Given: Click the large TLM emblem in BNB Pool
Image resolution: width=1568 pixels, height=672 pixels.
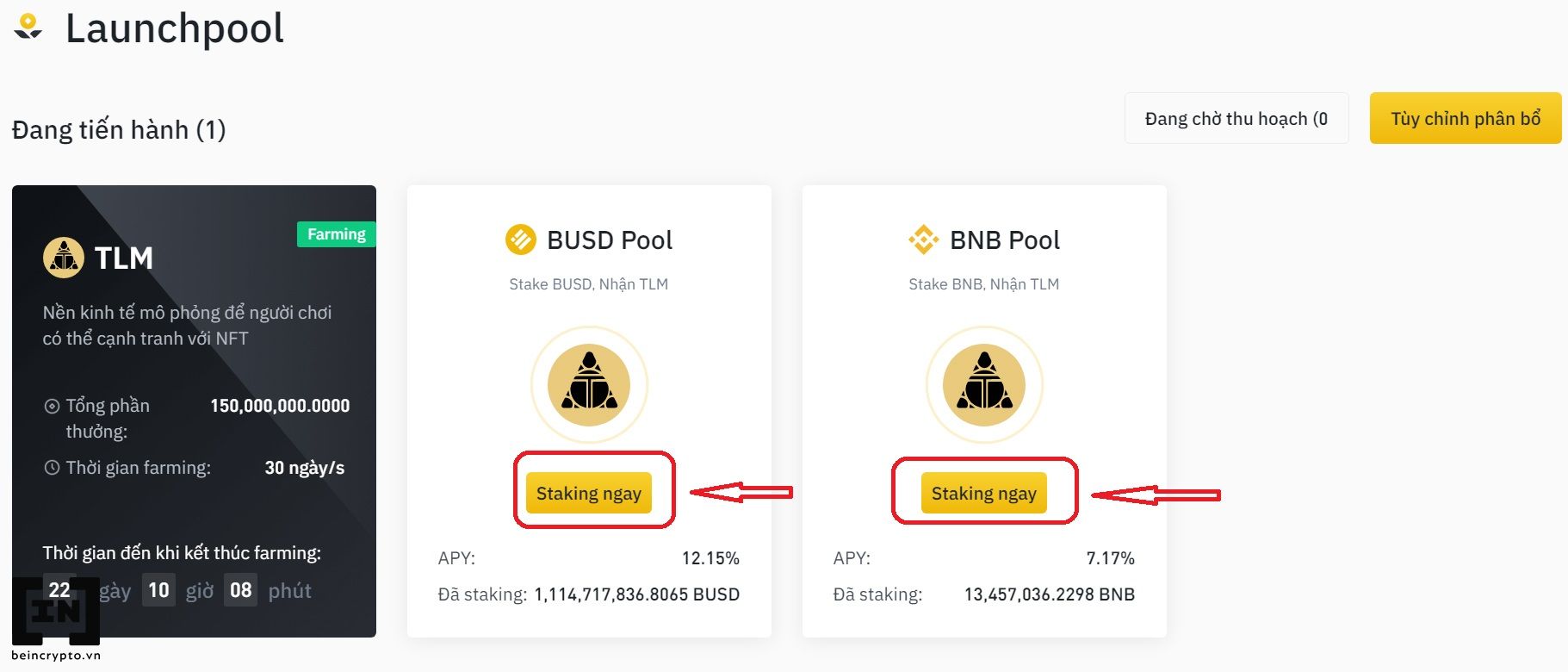Looking at the screenshot, I should pos(984,384).
